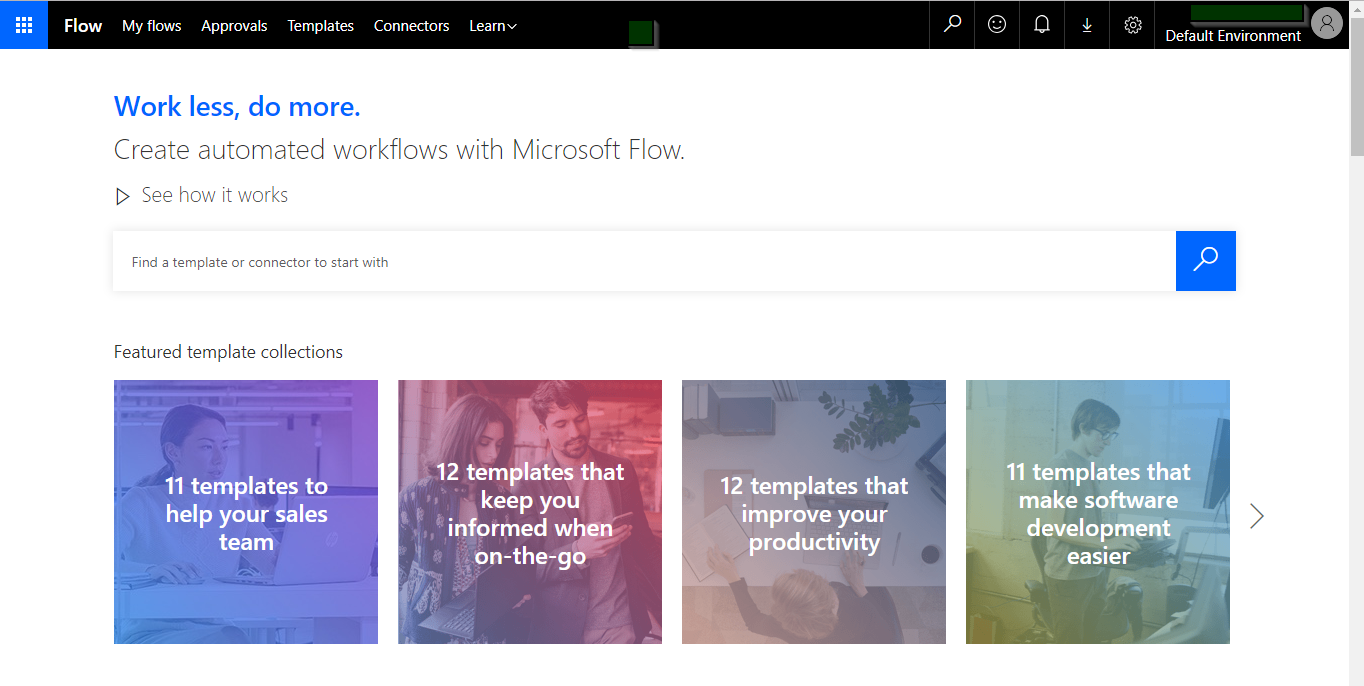Open Approvals page
This screenshot has width=1364, height=686.
tap(234, 26)
